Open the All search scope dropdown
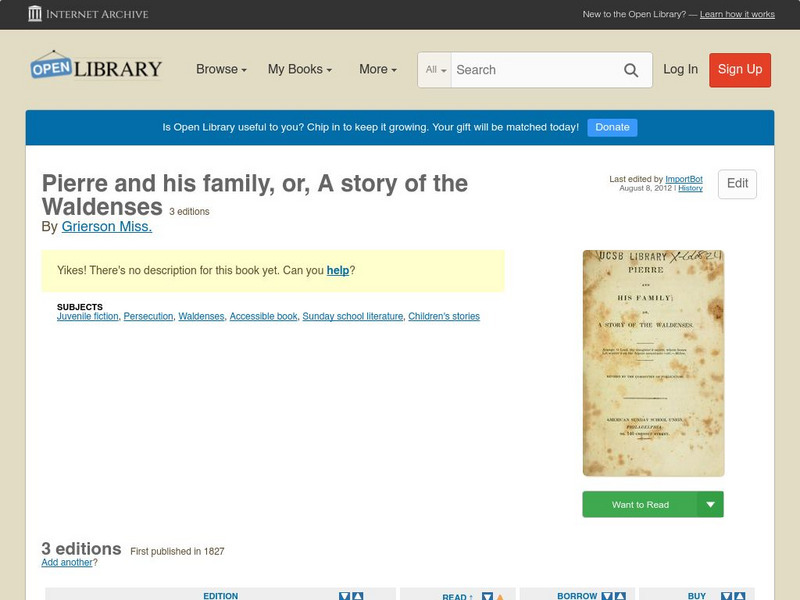The height and width of the screenshot is (600, 800). point(435,70)
